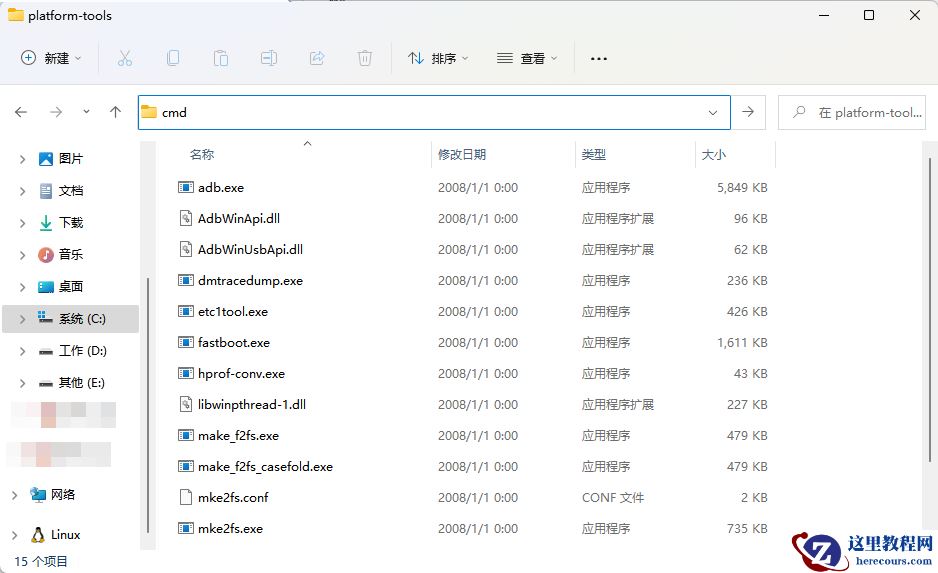Click the AdbWinApi.dll file icon
938x573 pixels.
coord(185,218)
